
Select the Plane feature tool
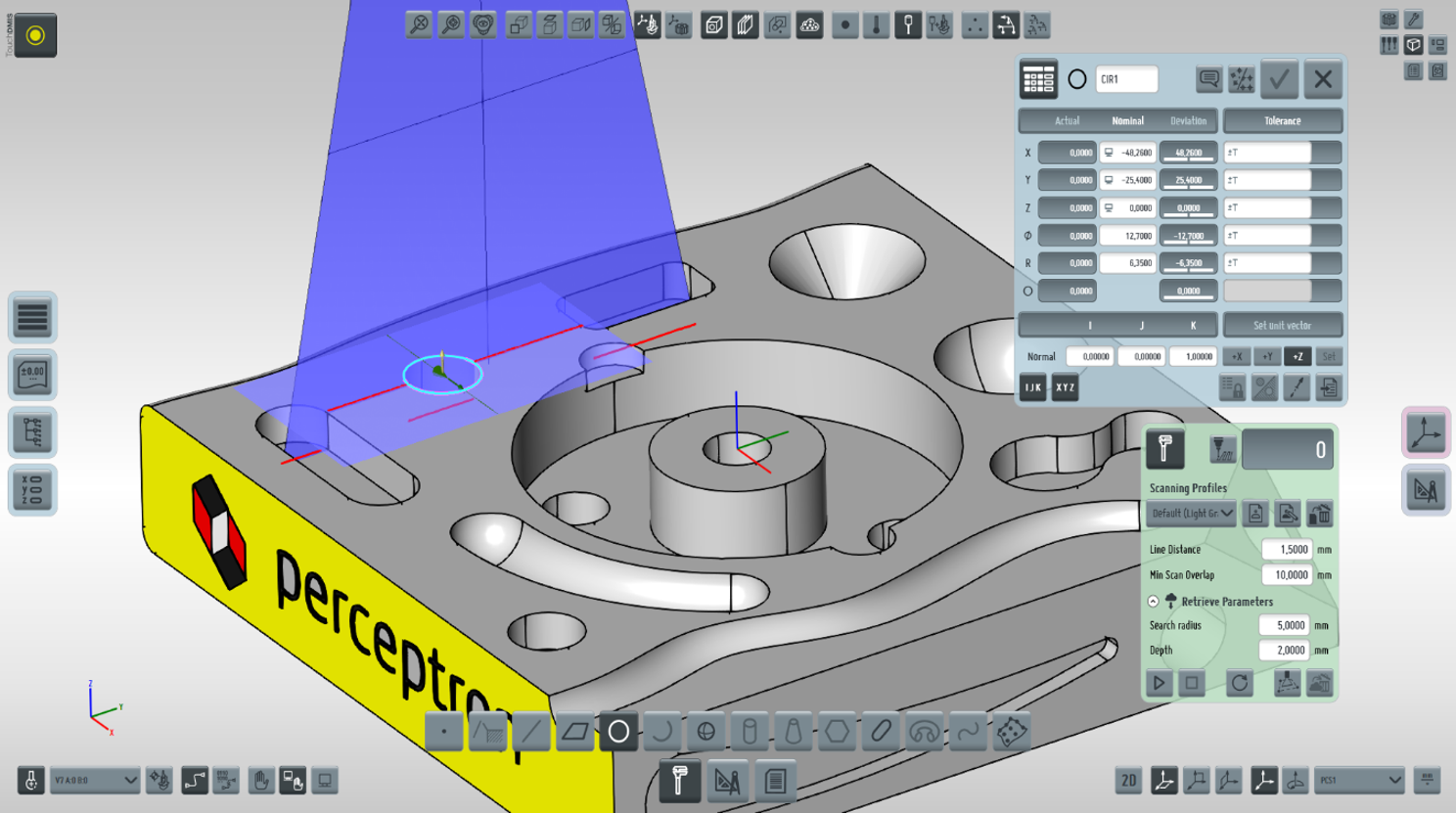(x=575, y=731)
